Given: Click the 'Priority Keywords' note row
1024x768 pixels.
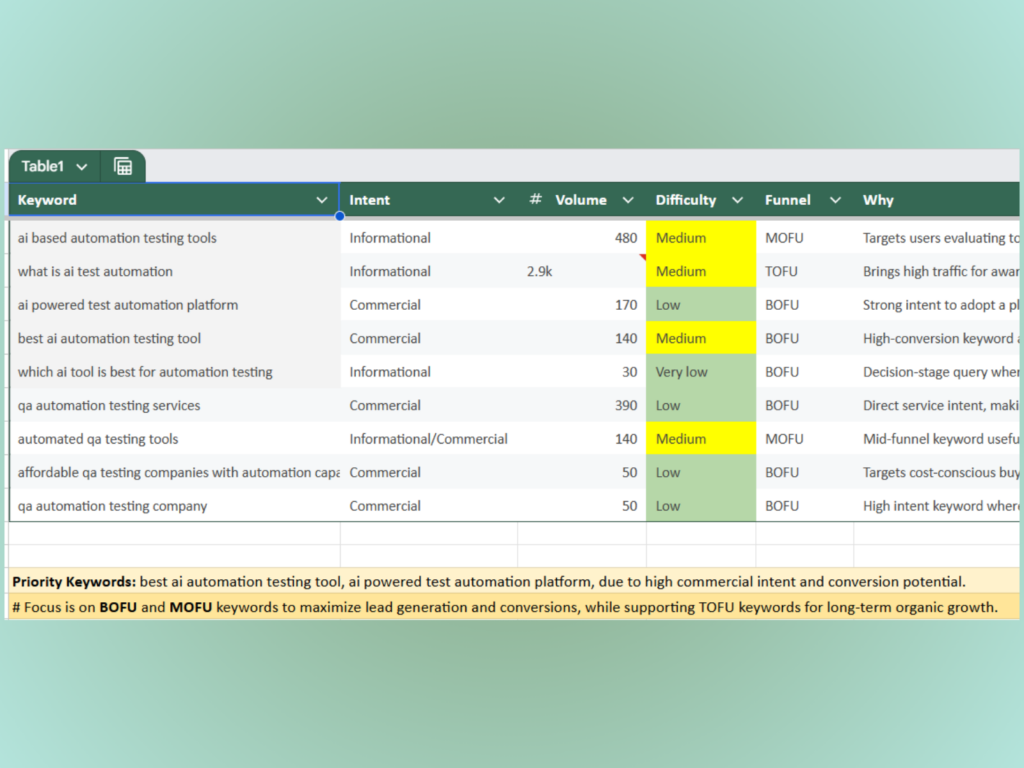Looking at the screenshot, I should 514,581.
